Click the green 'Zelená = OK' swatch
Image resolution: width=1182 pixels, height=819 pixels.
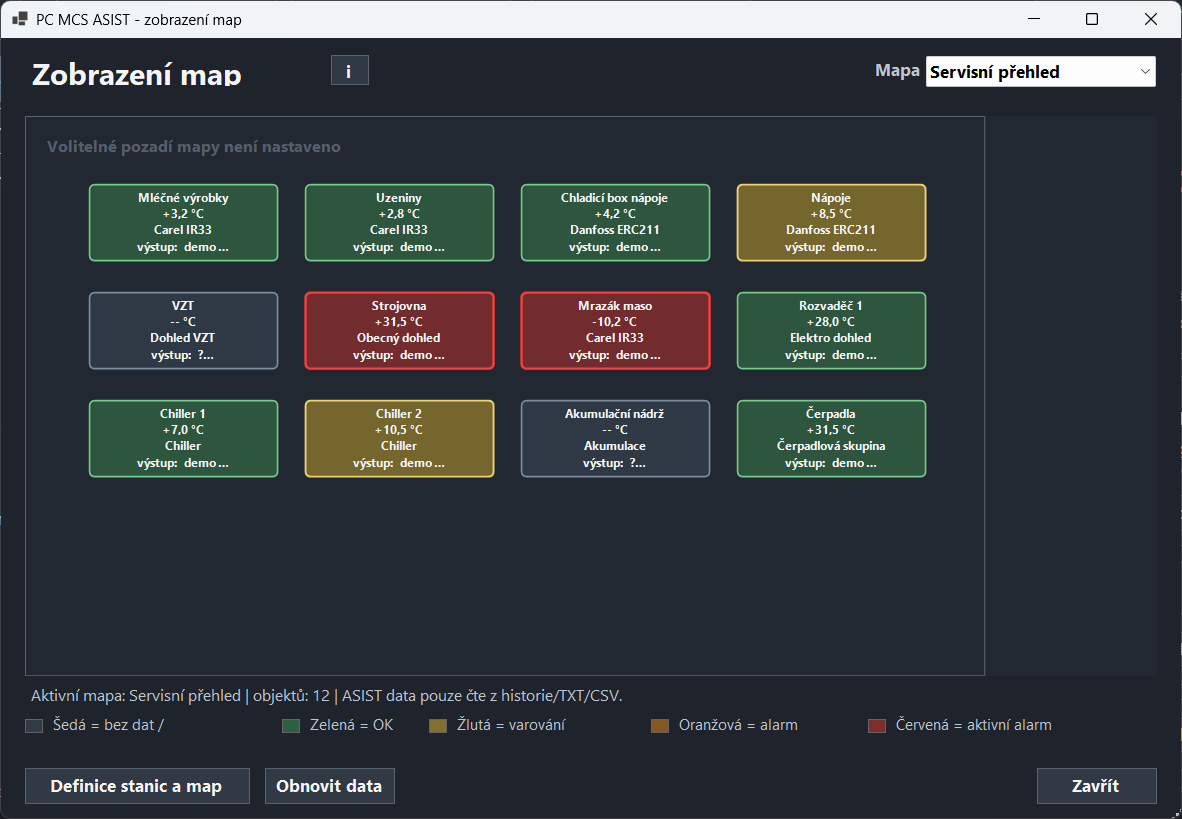point(291,725)
